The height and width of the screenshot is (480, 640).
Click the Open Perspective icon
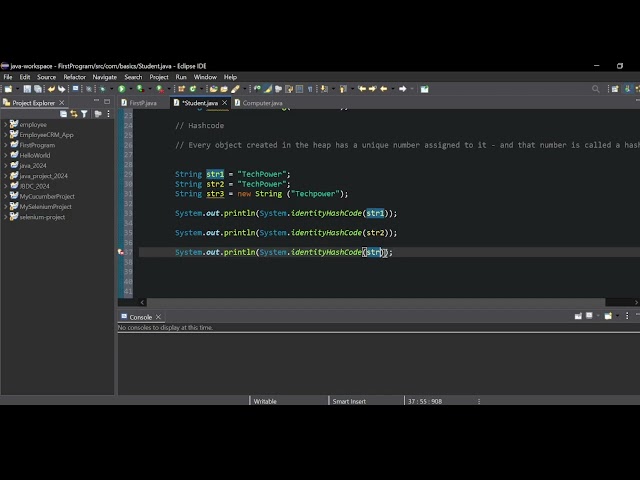[615, 89]
